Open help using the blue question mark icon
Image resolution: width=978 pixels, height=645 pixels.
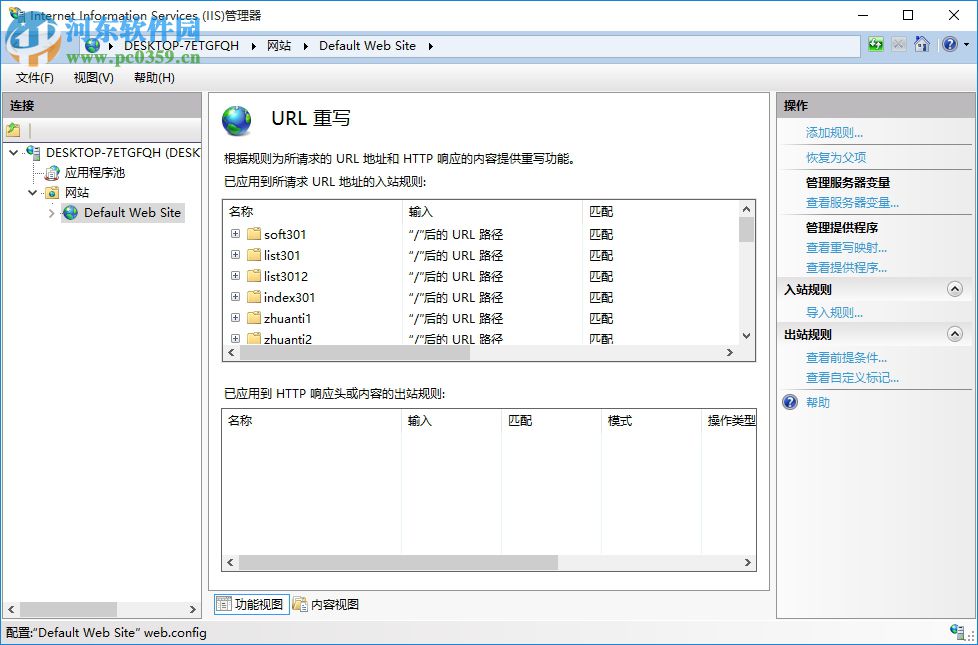[948, 44]
